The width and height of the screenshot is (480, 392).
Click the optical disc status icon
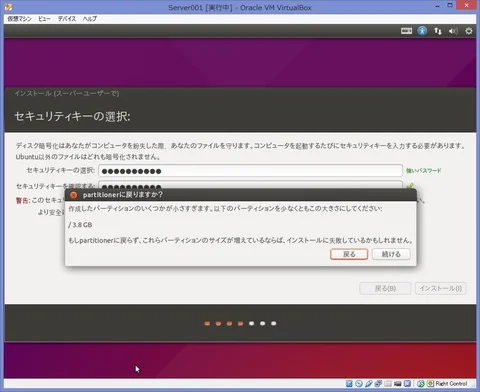click(x=359, y=384)
